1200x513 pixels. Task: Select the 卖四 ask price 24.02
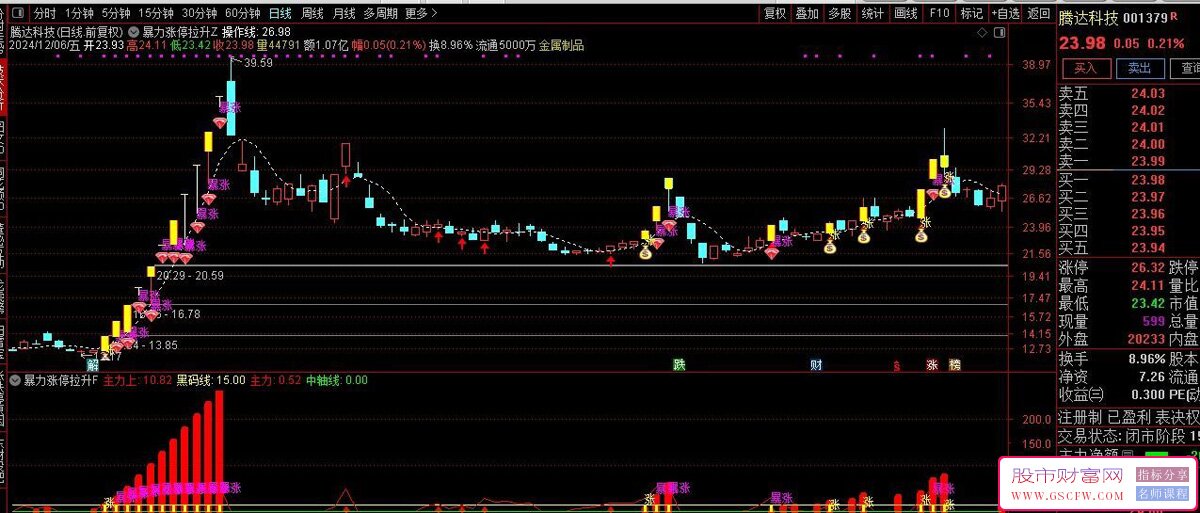click(1148, 111)
